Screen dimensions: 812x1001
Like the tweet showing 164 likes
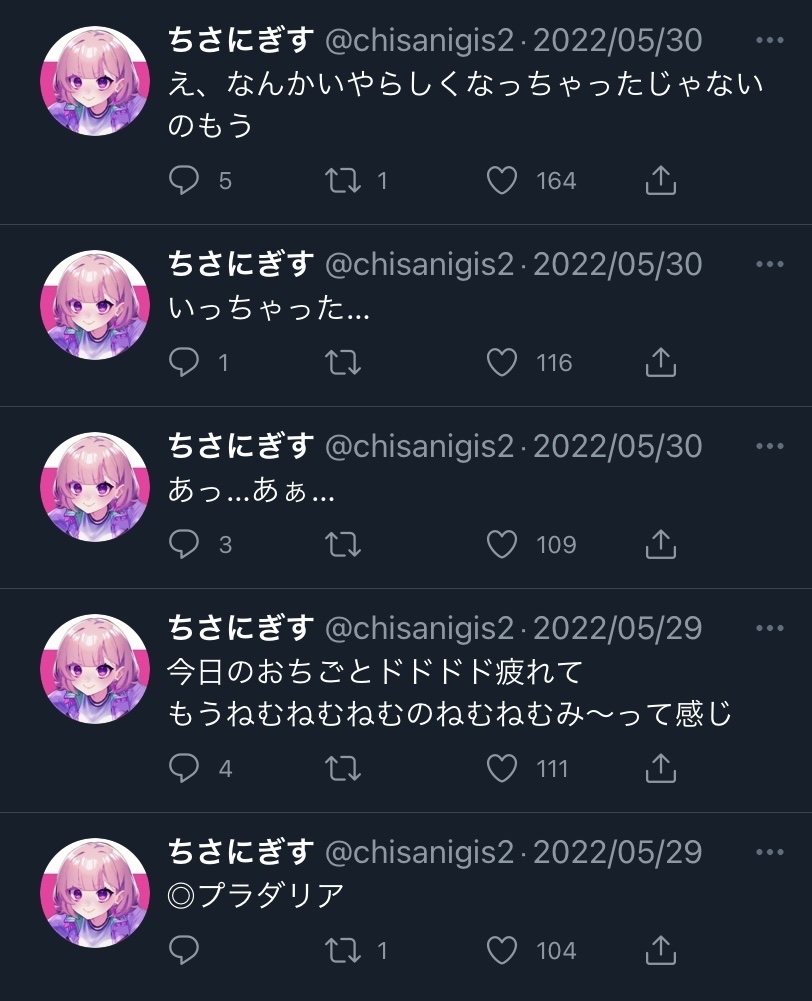point(502,181)
